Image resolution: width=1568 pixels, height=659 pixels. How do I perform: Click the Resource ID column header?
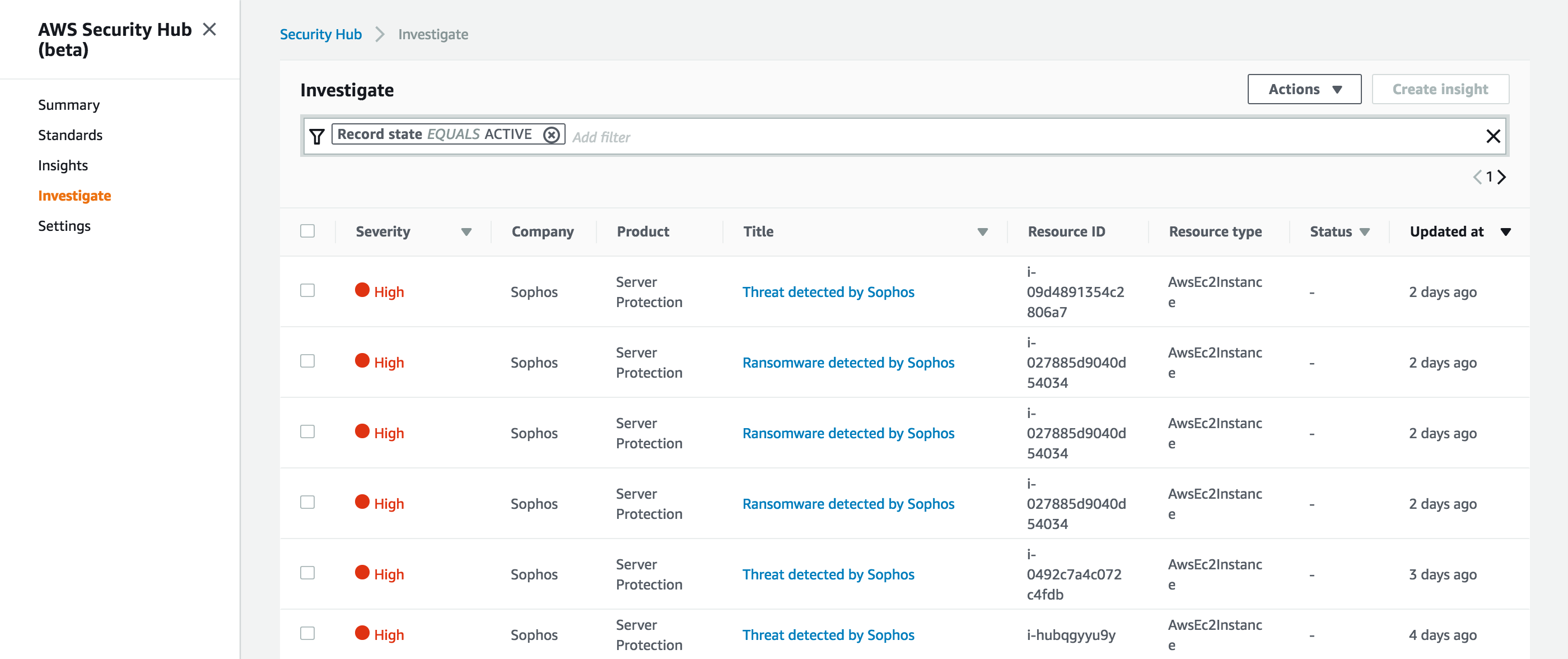point(1066,231)
